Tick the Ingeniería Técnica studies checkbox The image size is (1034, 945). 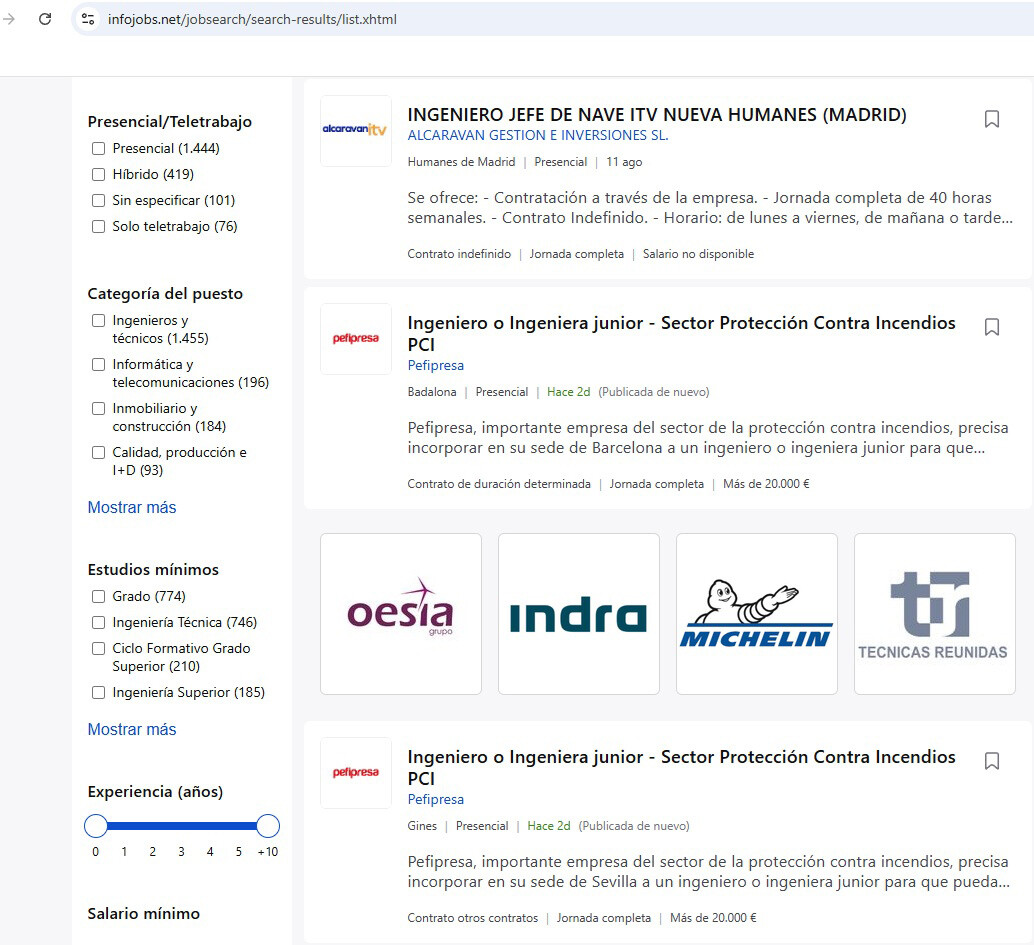click(98, 623)
